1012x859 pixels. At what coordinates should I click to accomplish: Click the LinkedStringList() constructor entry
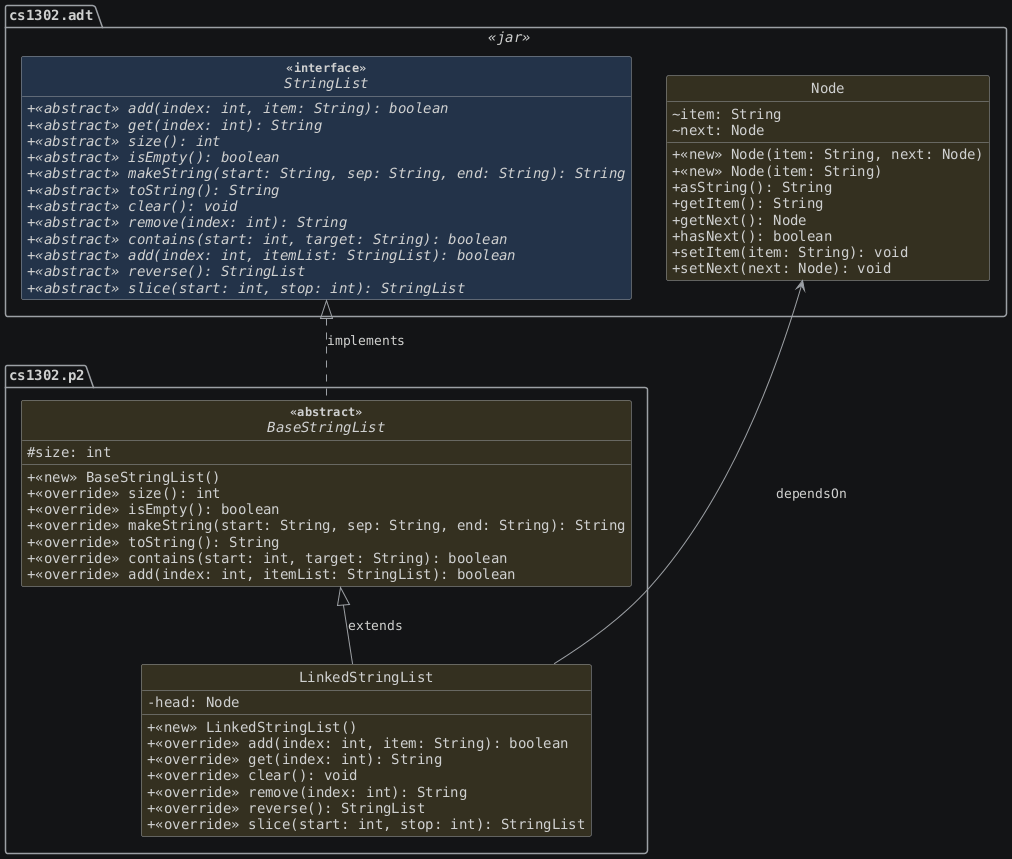point(252,728)
